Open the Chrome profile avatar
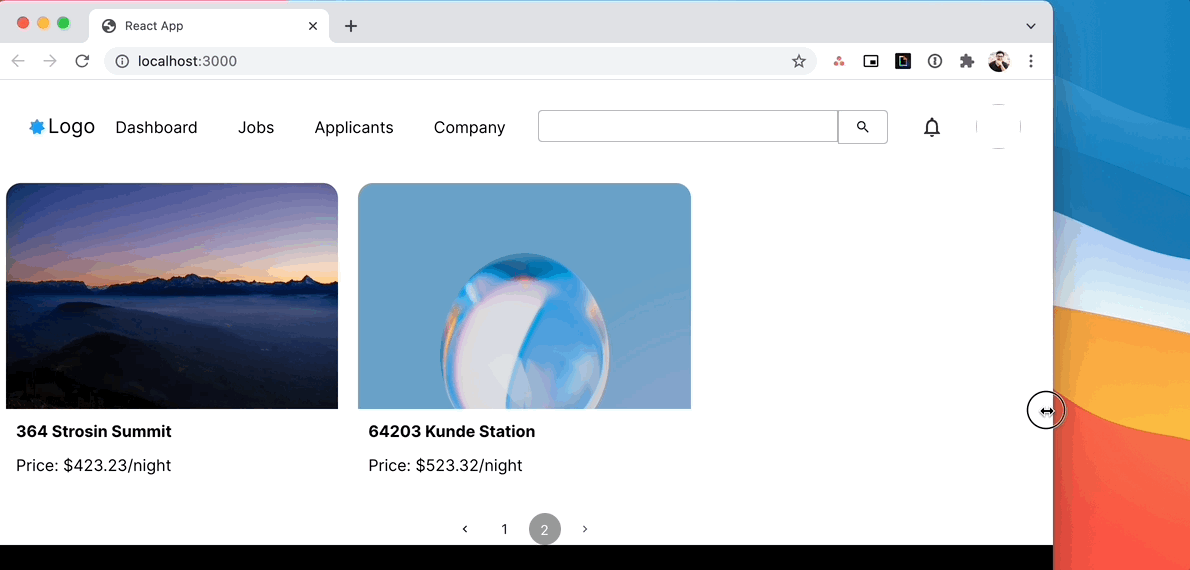This screenshot has height=570, width=1190. click(x=999, y=61)
